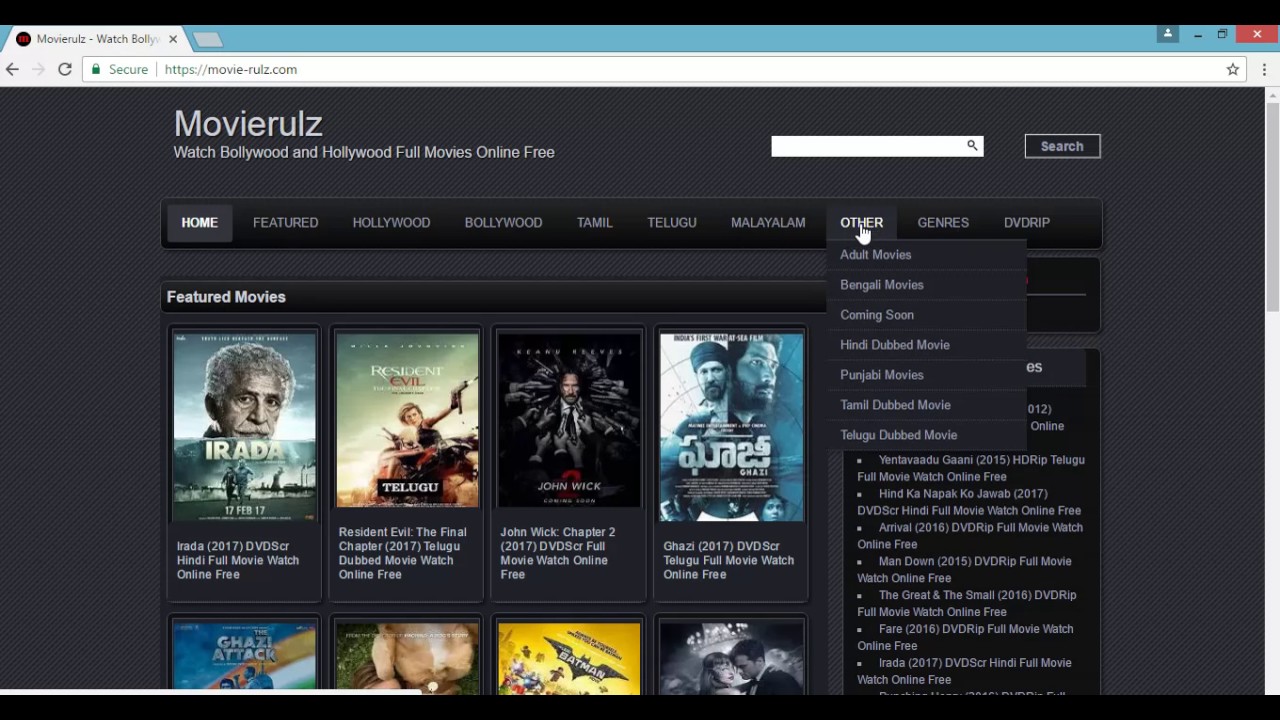Select Adult Movies from dropdown
Viewport: 1280px width, 720px height.
coord(927,255)
